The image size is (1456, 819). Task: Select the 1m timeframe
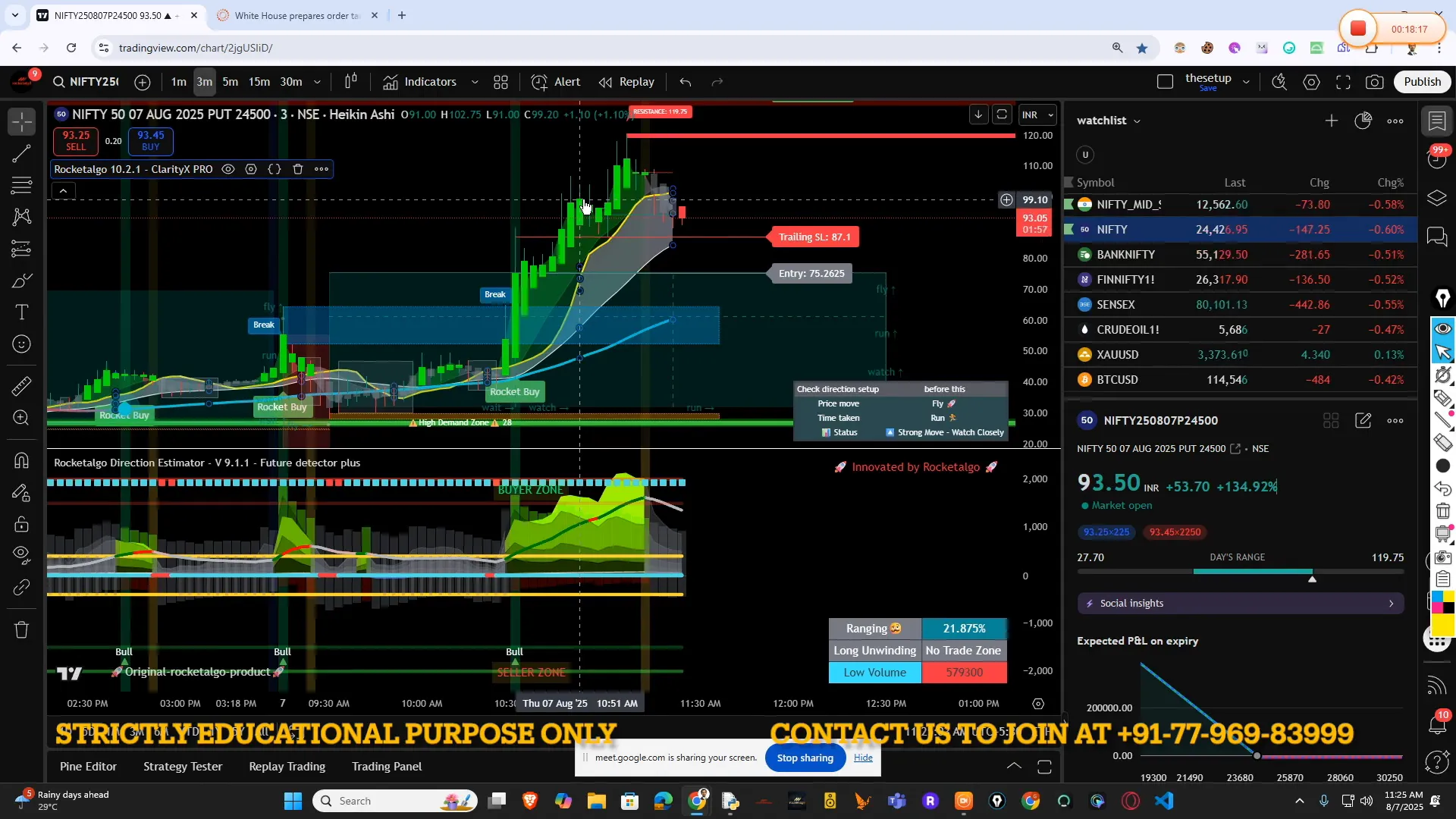click(178, 82)
